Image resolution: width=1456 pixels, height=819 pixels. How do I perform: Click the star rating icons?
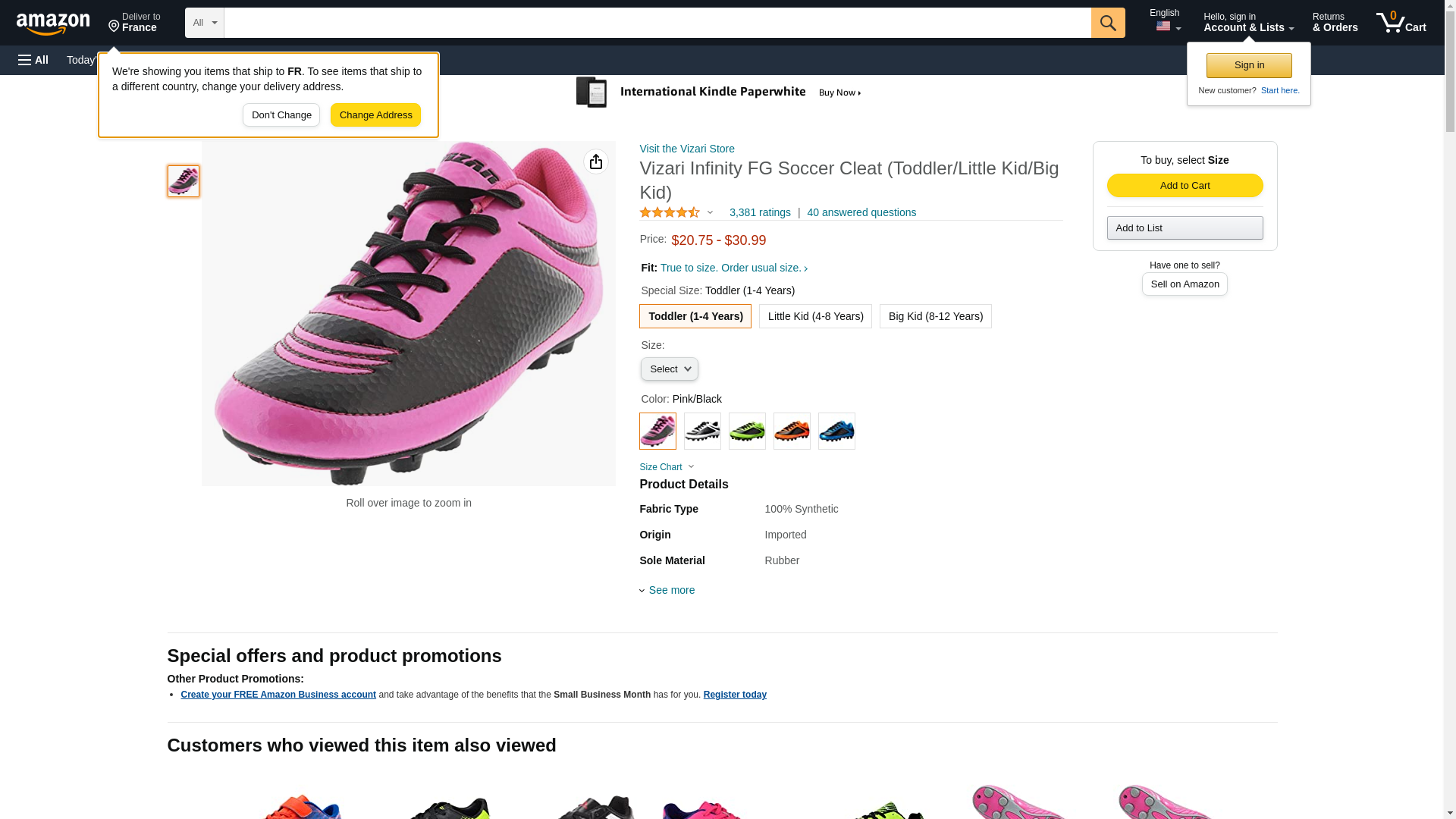[x=670, y=212]
